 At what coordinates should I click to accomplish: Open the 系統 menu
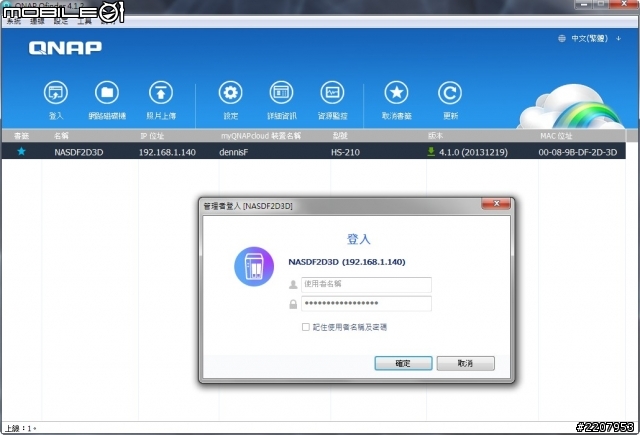pos(13,21)
